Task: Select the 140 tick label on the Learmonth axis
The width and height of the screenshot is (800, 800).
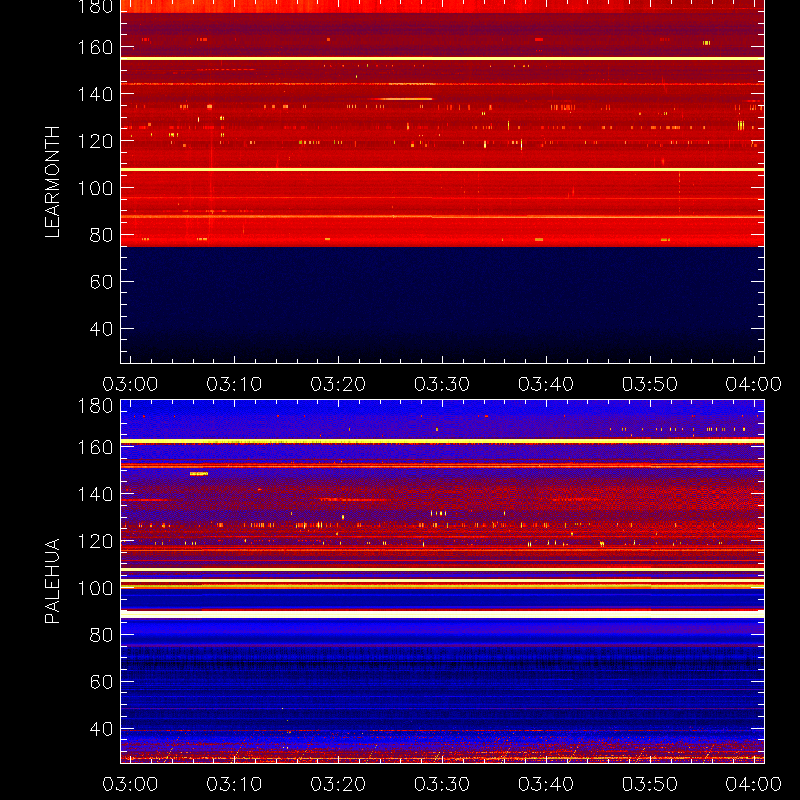Action: click(x=95, y=94)
